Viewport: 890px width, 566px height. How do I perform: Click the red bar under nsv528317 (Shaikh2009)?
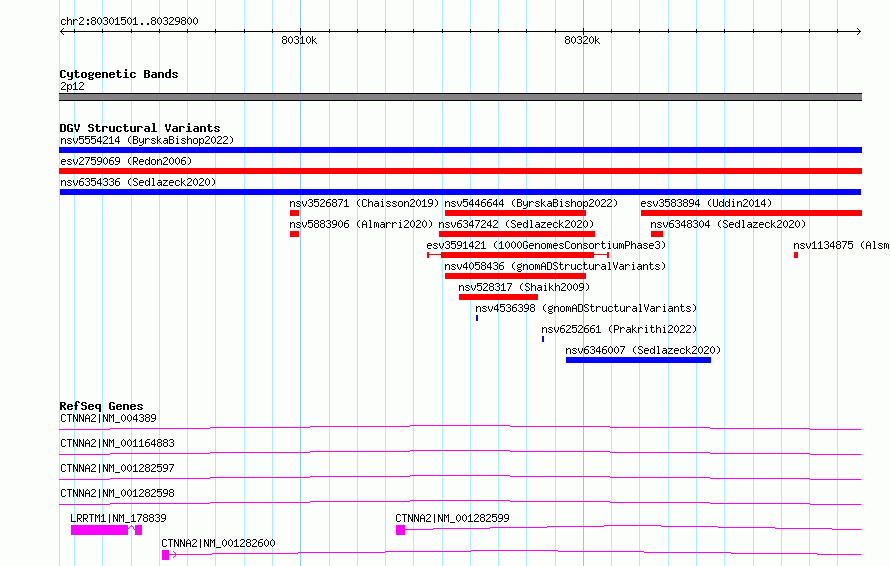click(x=498, y=297)
